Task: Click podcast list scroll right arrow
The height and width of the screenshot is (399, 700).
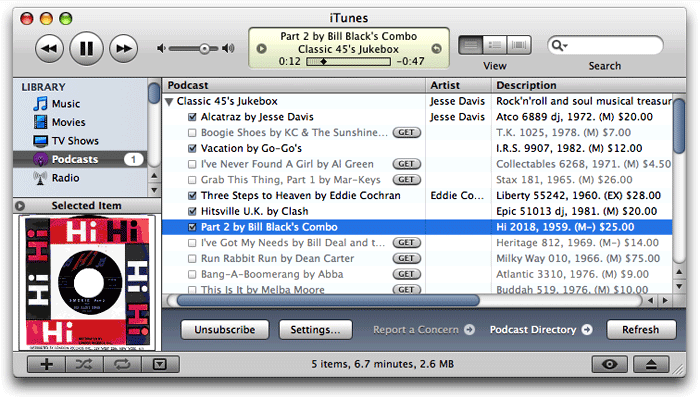Action: click(665, 300)
